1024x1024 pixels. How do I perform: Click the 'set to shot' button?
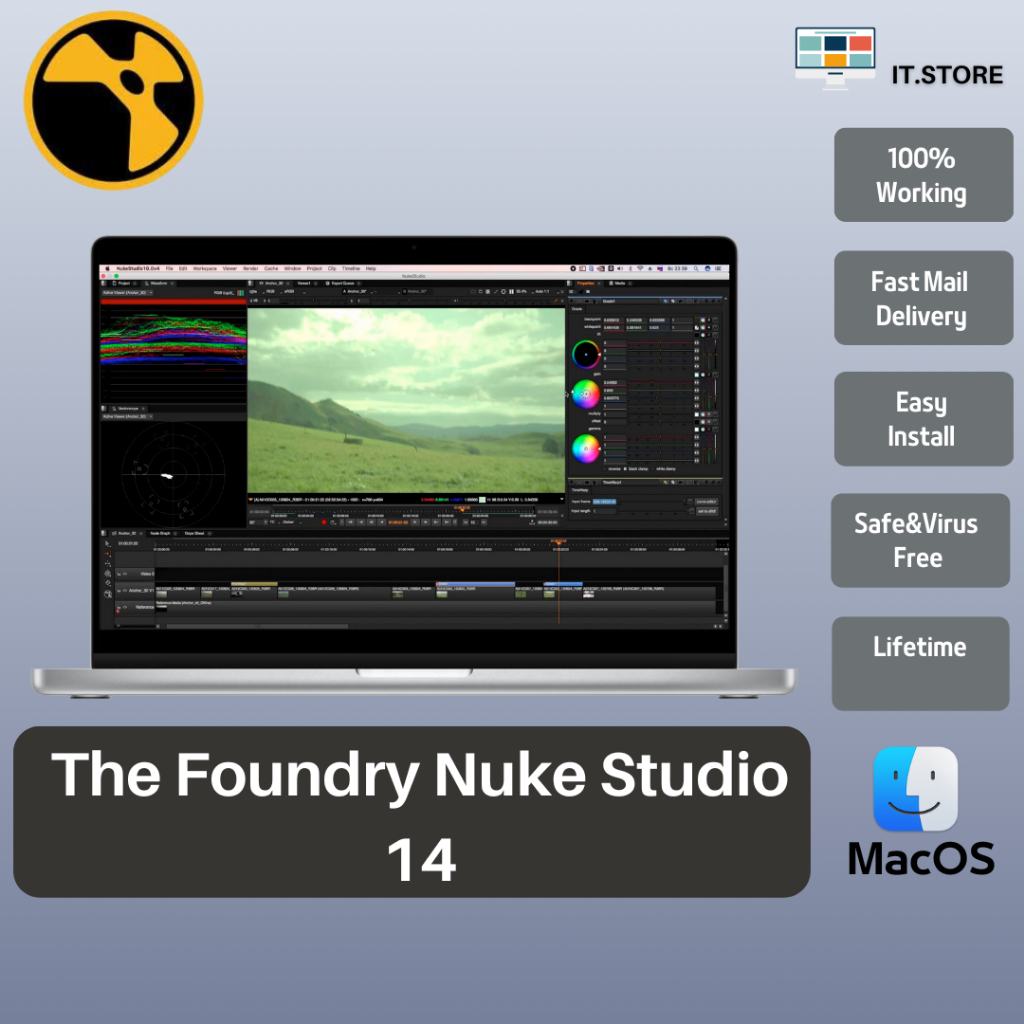(x=706, y=511)
